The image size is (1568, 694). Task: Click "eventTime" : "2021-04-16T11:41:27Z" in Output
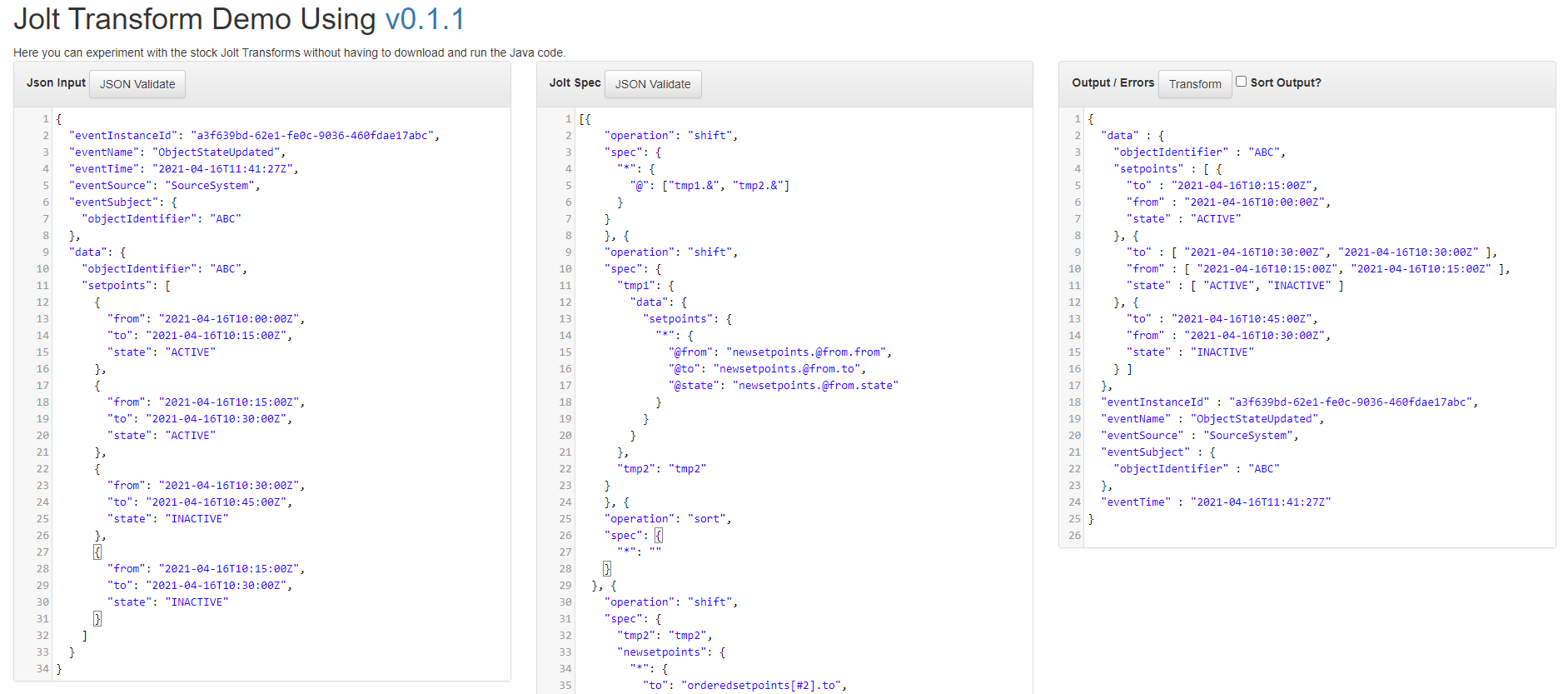click(1216, 502)
